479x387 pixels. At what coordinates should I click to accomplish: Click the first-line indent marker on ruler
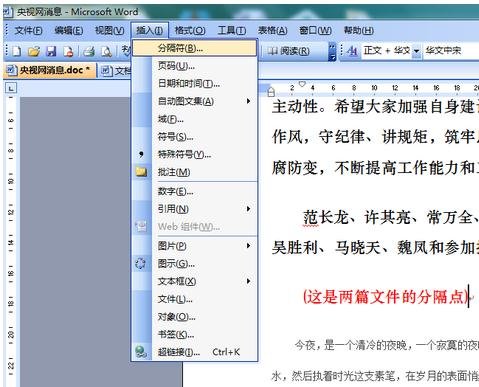pos(302,84)
